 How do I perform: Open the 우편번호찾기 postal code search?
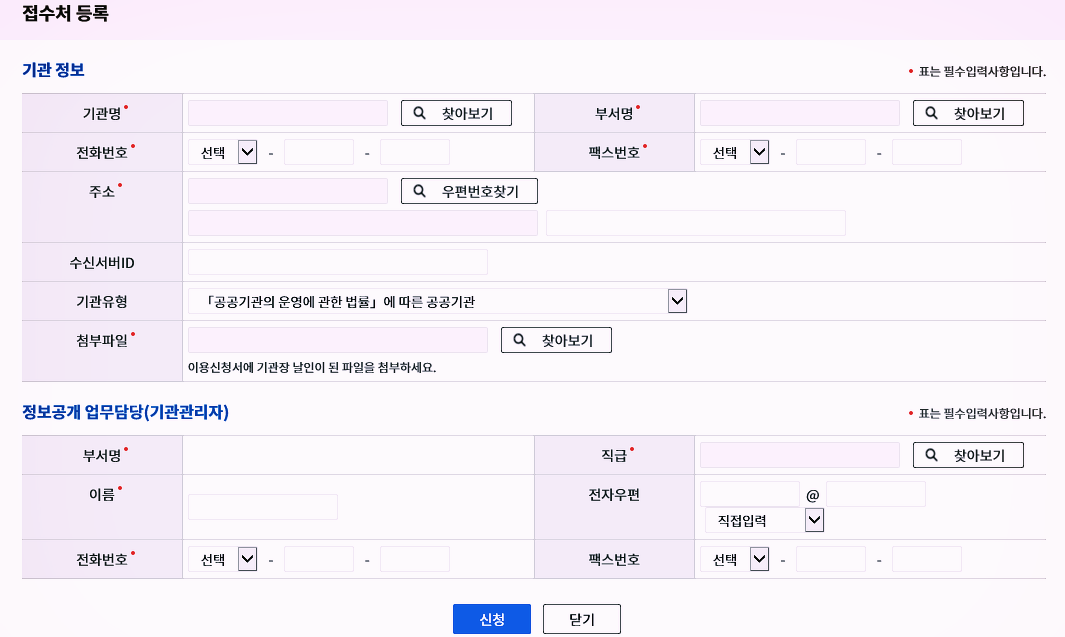coord(469,191)
